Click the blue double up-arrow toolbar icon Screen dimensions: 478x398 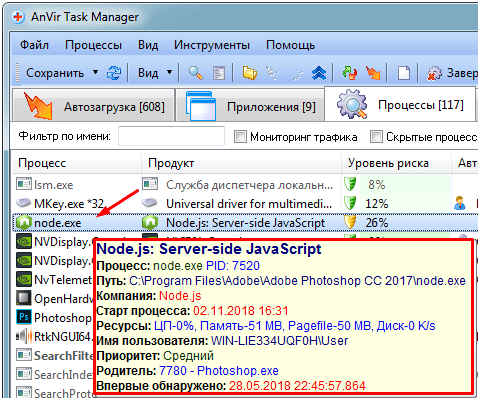(319, 73)
